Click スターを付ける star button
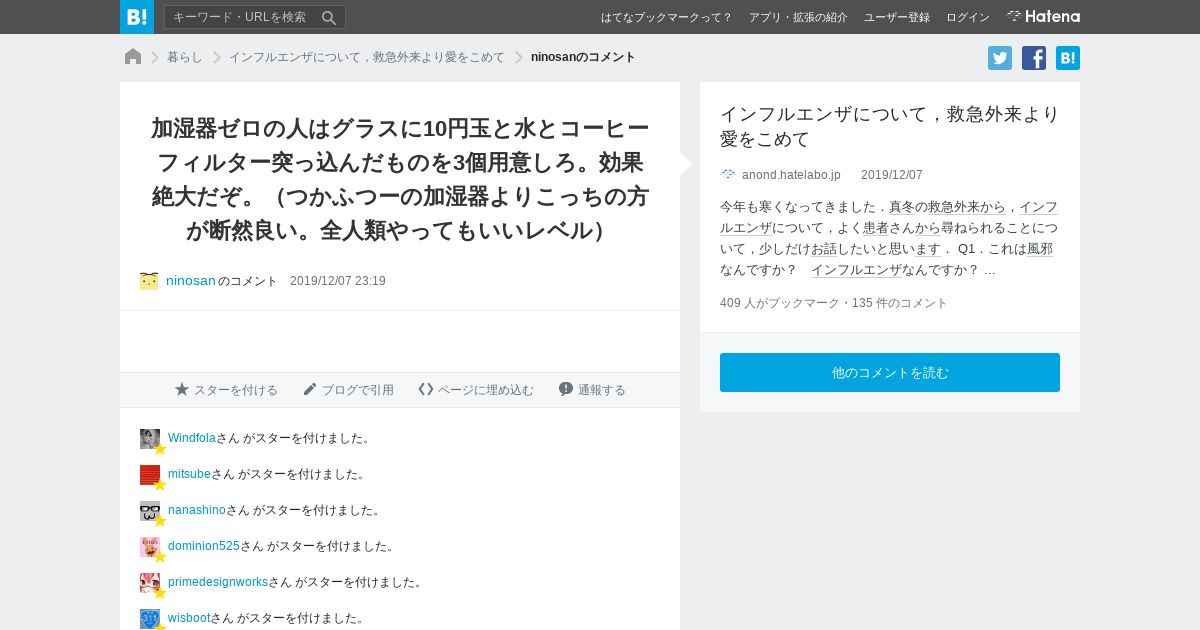Image resolution: width=1200 pixels, height=630 pixels. click(226, 390)
